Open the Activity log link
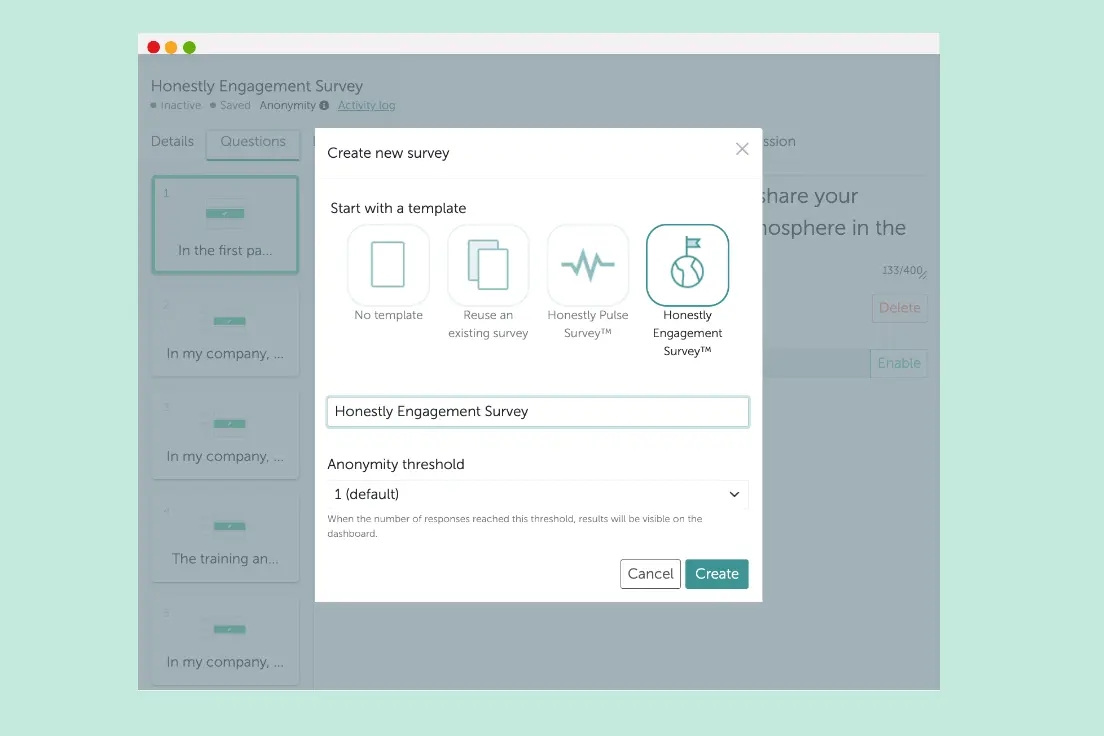Image resolution: width=1104 pixels, height=736 pixels. click(366, 106)
